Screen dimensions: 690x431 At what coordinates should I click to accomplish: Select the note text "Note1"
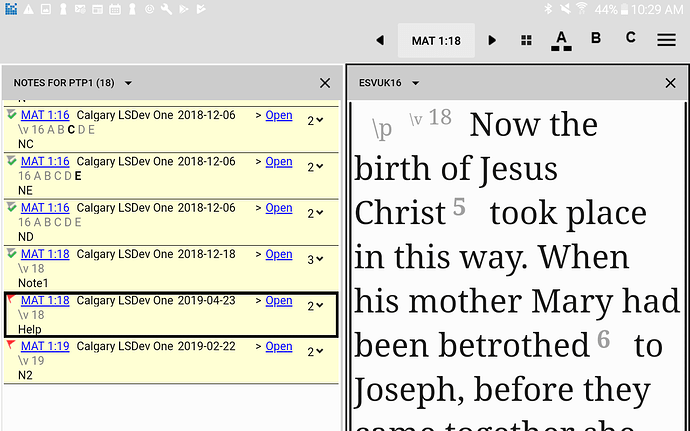33,283
